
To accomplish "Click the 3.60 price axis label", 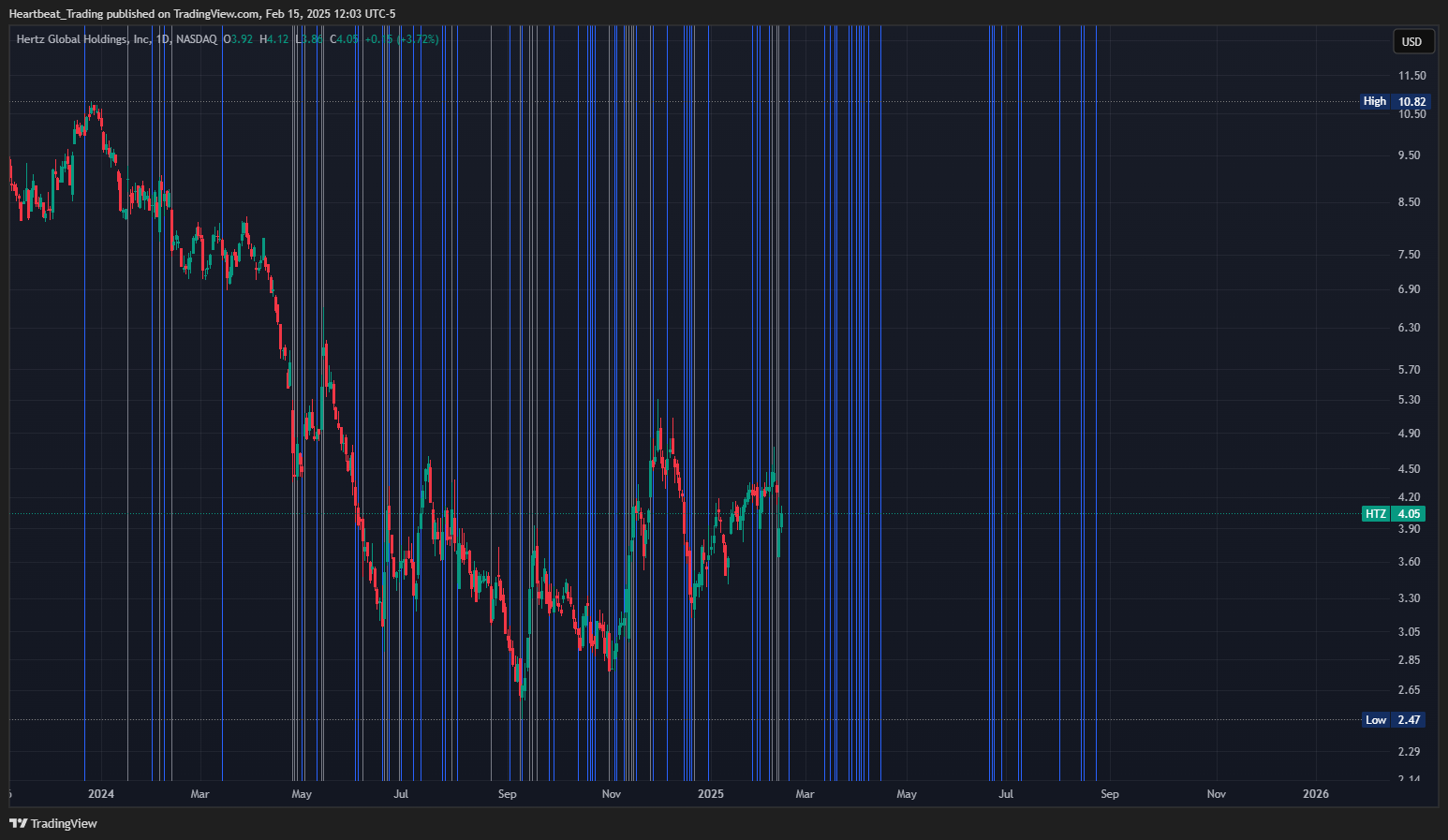I will coord(1409,562).
